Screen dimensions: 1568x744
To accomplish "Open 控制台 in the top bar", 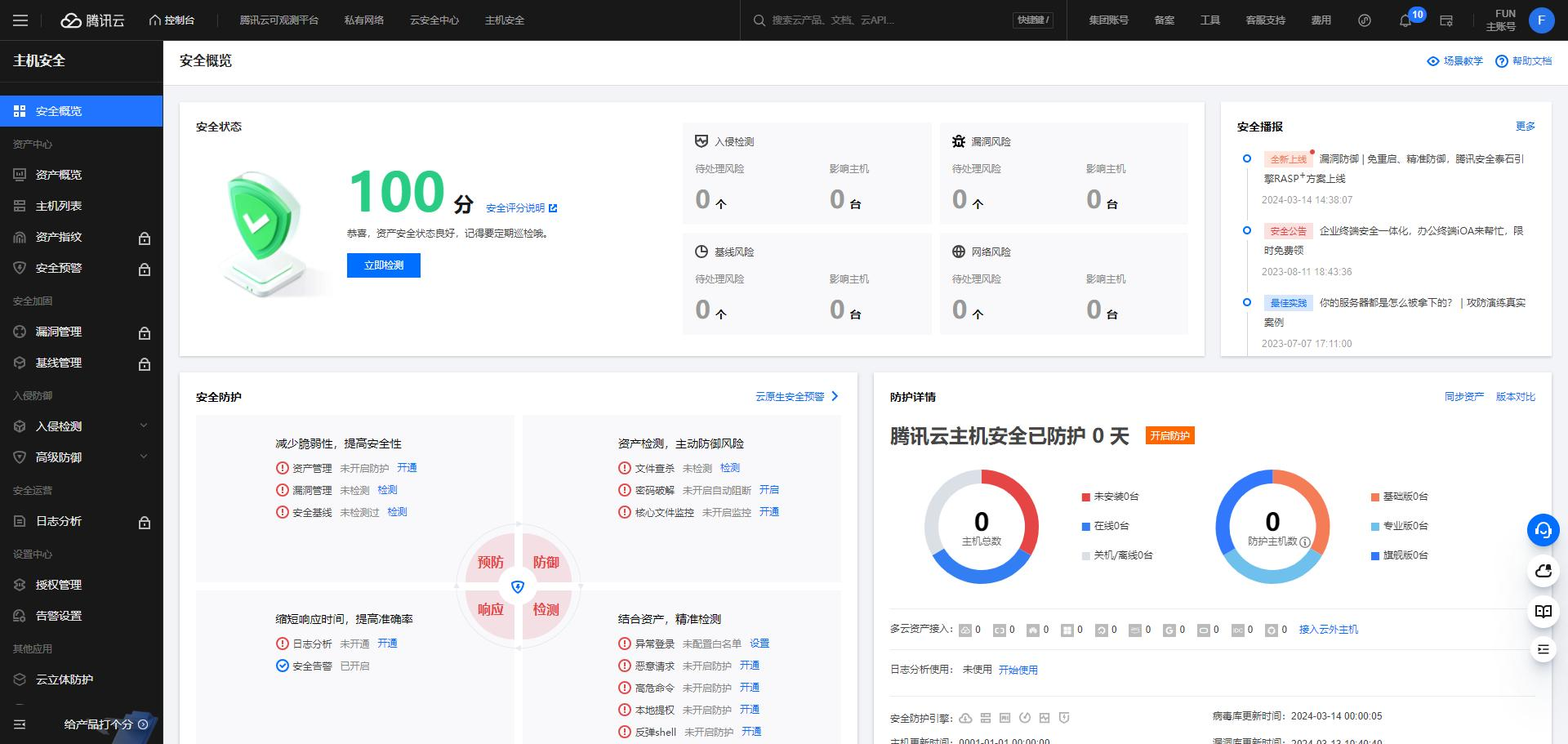I will [x=171, y=20].
